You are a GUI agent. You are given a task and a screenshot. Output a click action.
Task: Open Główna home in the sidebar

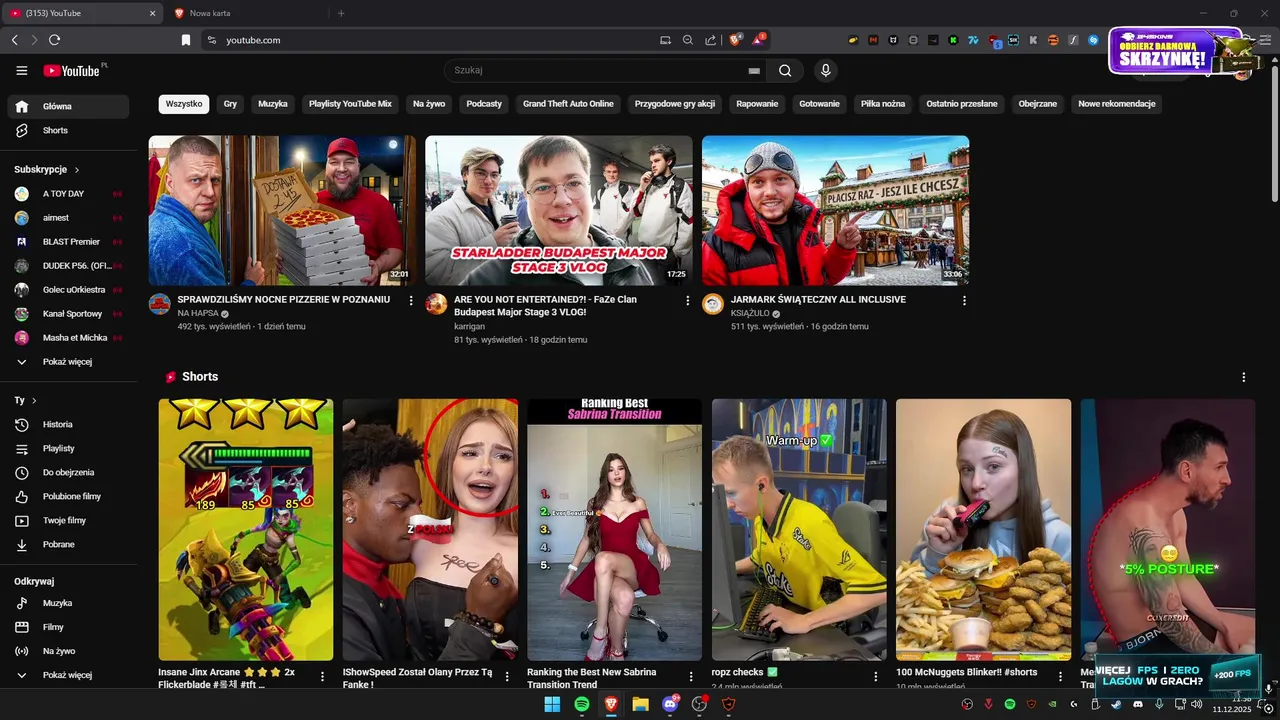[x=68, y=106]
